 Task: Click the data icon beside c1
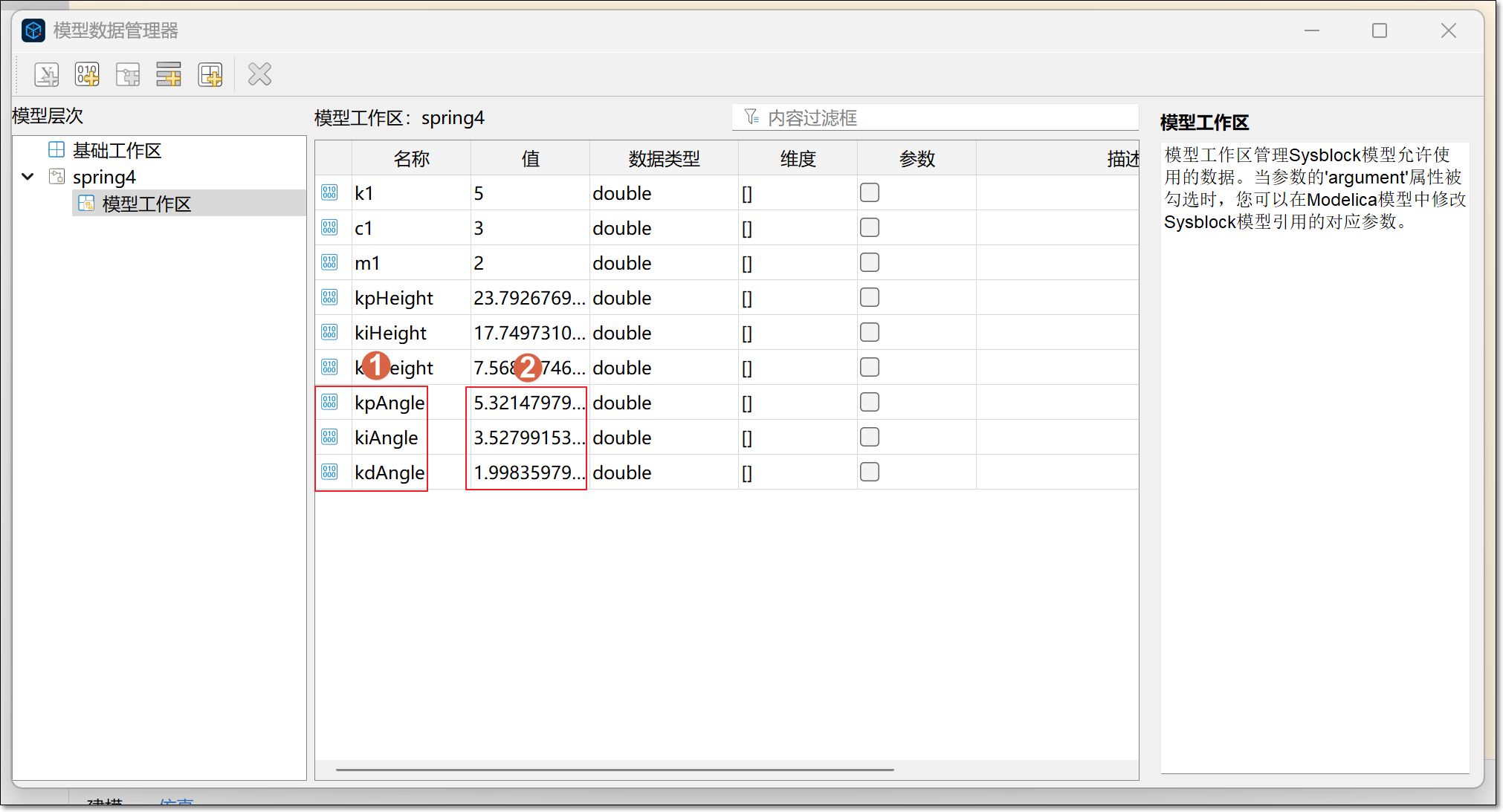[x=329, y=228]
